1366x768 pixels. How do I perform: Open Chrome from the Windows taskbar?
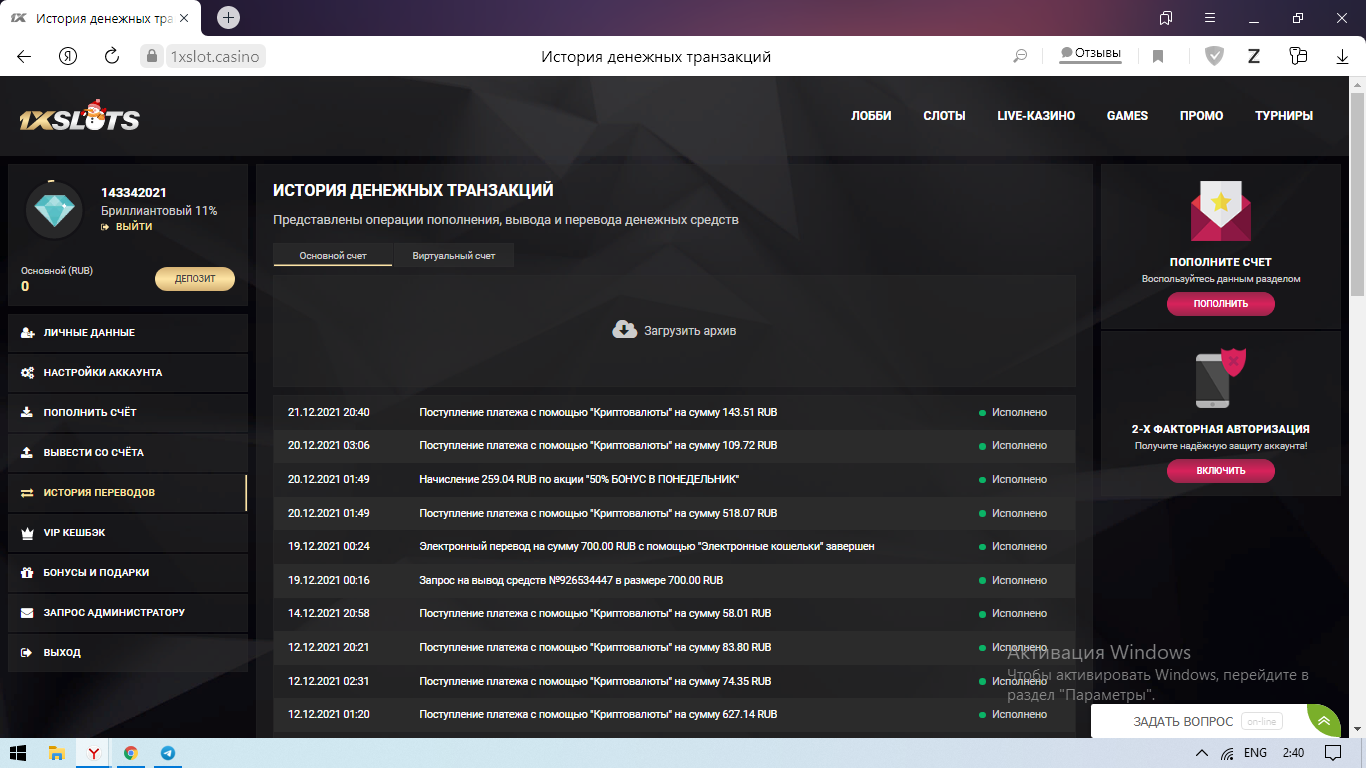(x=130, y=753)
